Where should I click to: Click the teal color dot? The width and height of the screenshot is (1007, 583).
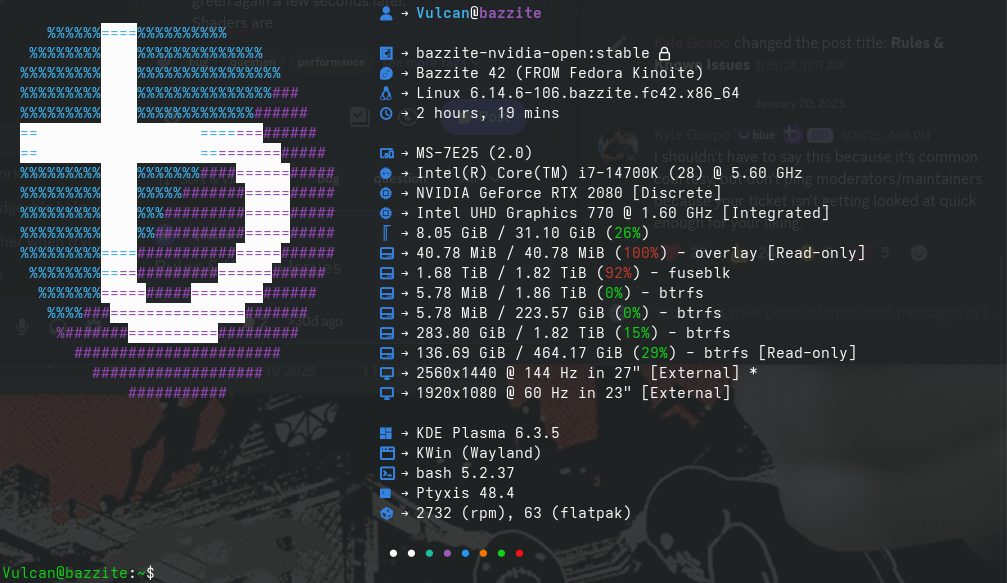tap(429, 553)
